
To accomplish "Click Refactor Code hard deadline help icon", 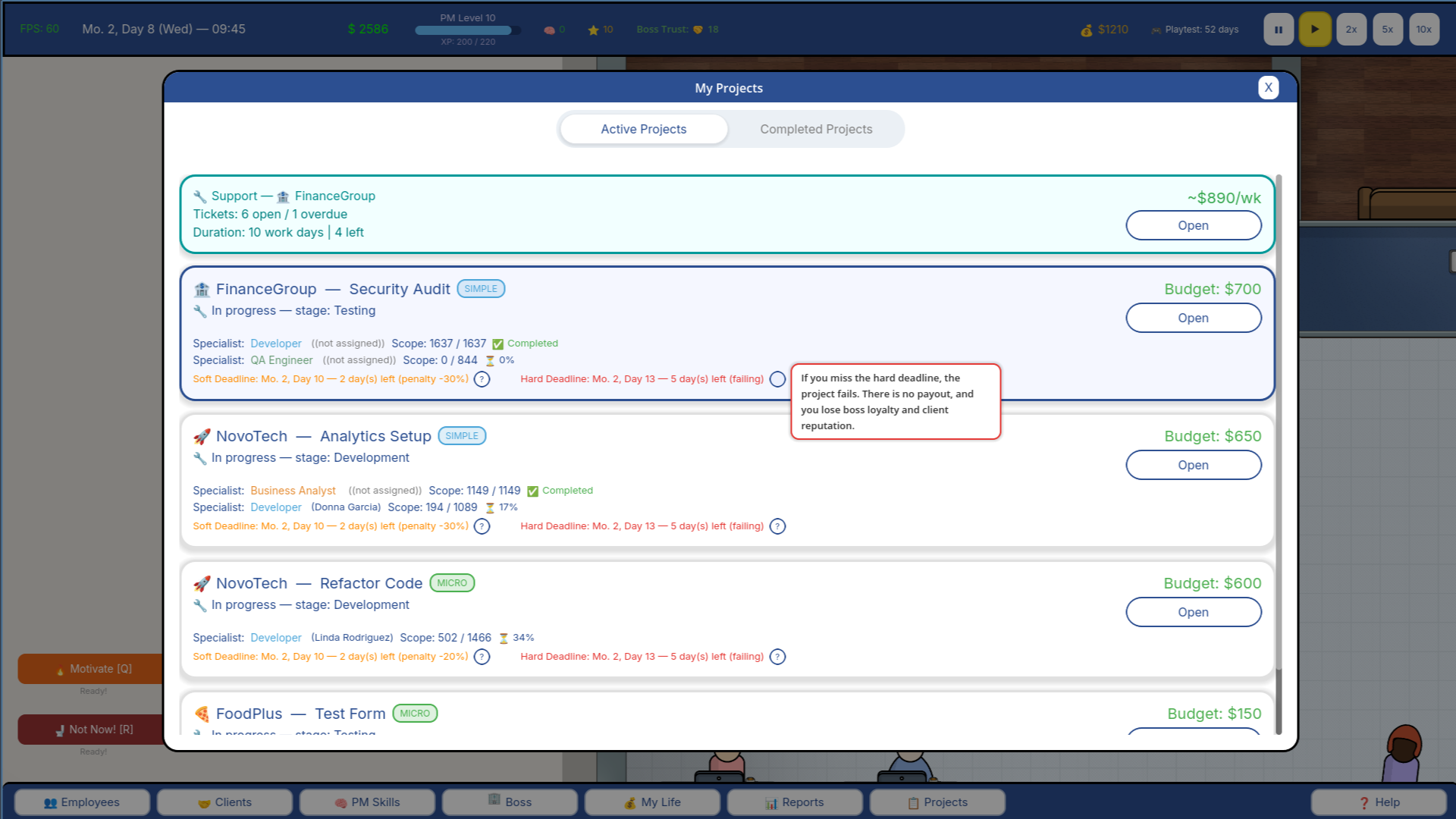I will click(778, 657).
